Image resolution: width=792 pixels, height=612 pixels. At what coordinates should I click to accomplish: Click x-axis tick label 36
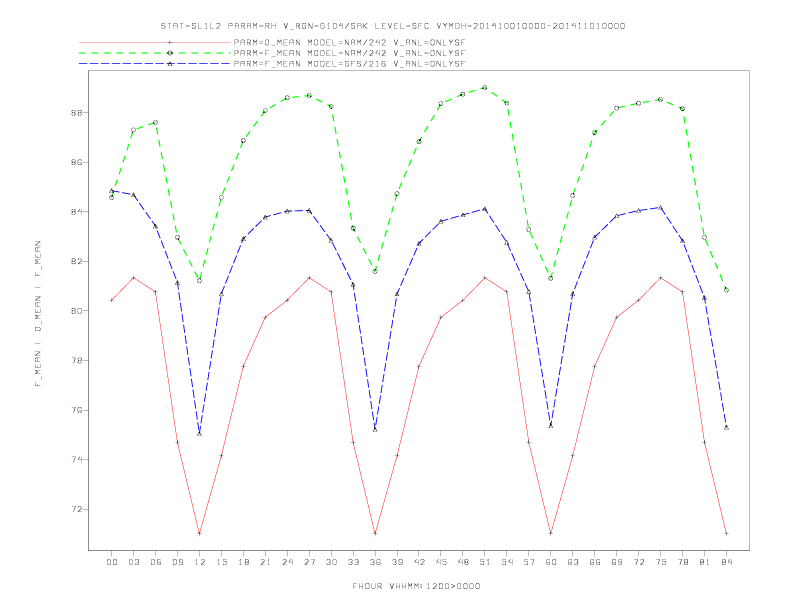pyautogui.click(x=375, y=562)
